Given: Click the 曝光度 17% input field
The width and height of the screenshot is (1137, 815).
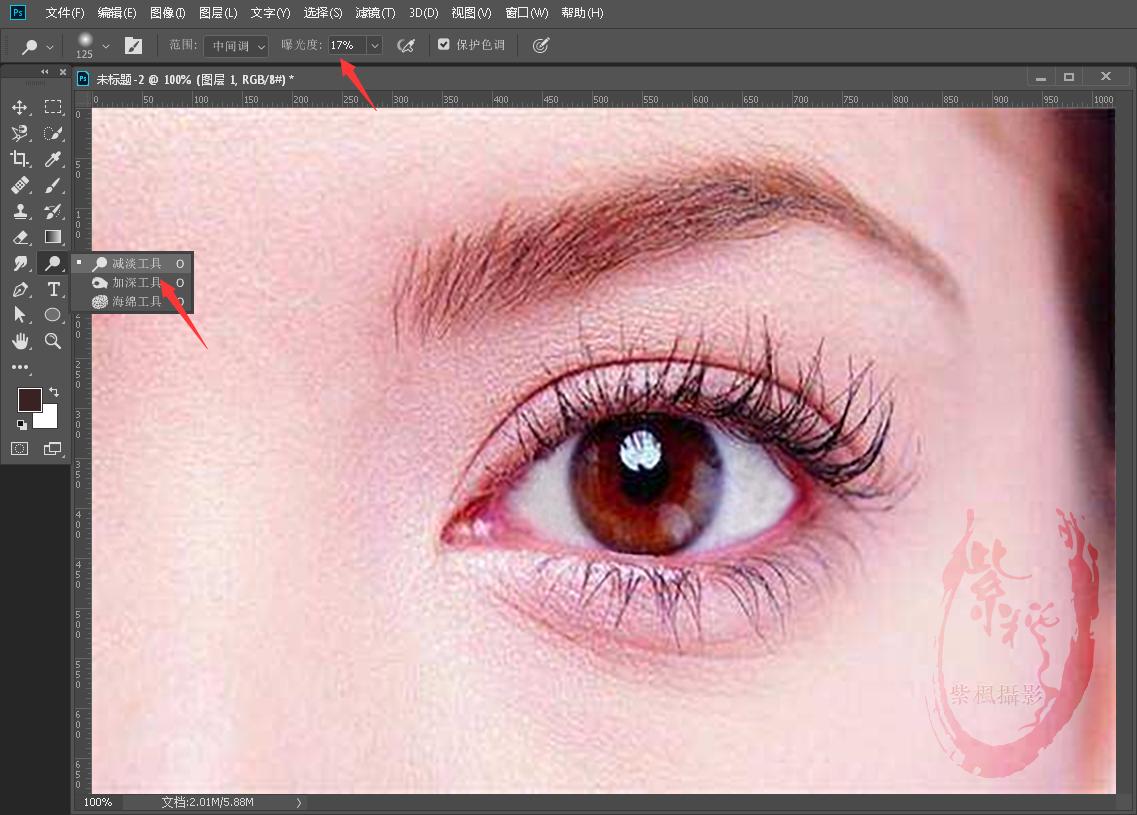Looking at the screenshot, I should [x=346, y=46].
